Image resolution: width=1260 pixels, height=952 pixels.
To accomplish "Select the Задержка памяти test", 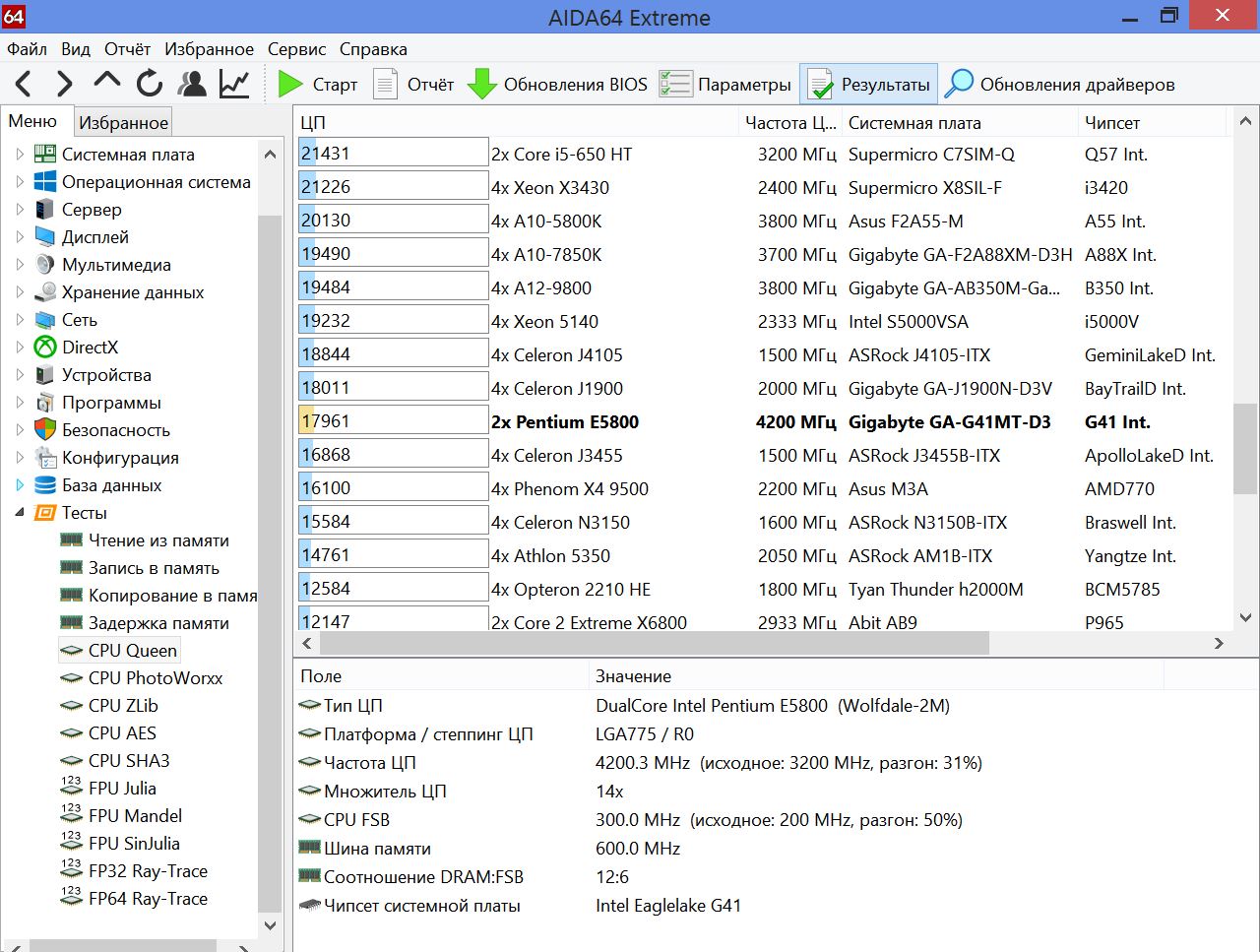I will pyautogui.click(x=145, y=623).
